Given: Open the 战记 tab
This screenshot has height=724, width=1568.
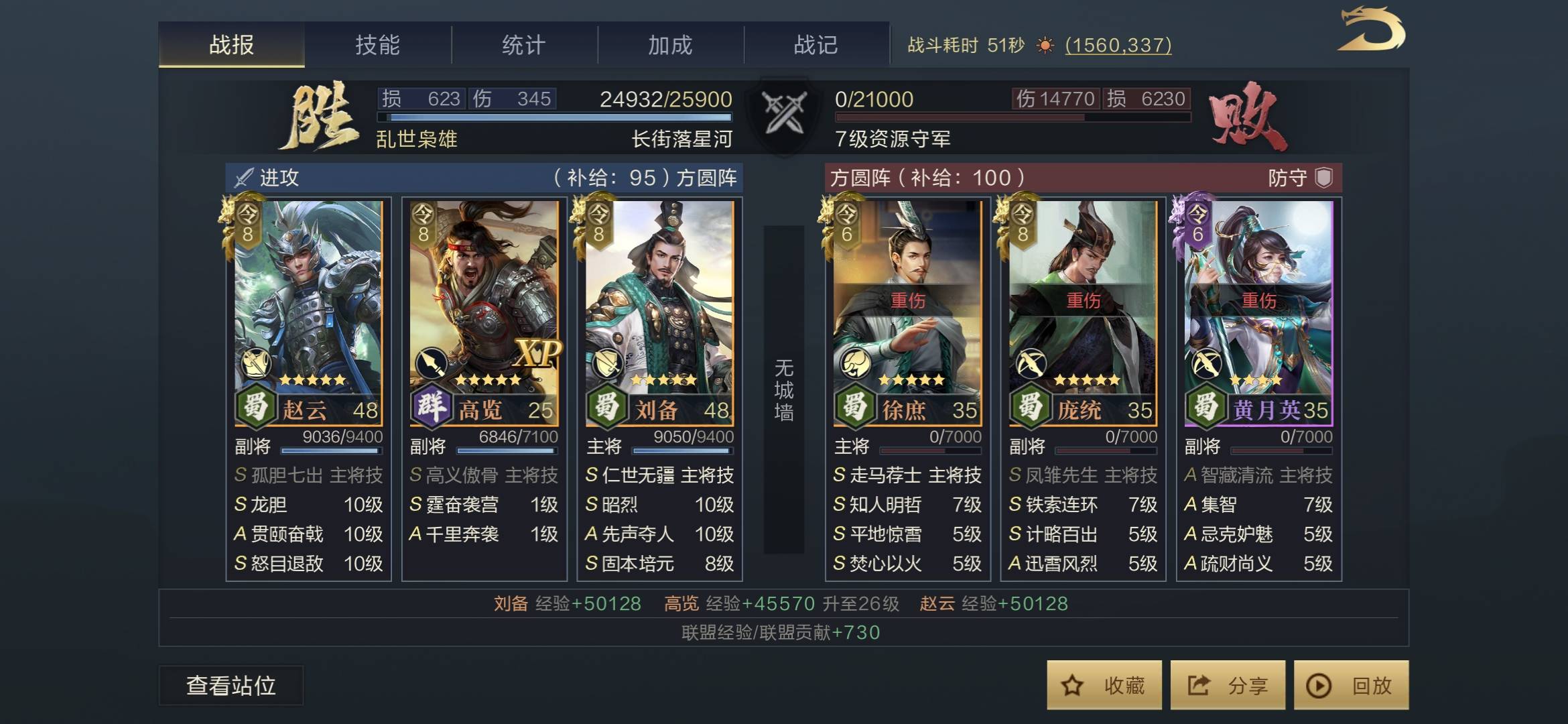Looking at the screenshot, I should [x=816, y=45].
